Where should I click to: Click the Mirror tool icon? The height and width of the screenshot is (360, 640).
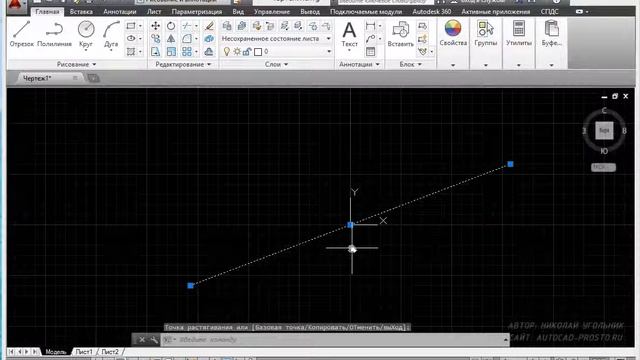(x=171, y=39)
